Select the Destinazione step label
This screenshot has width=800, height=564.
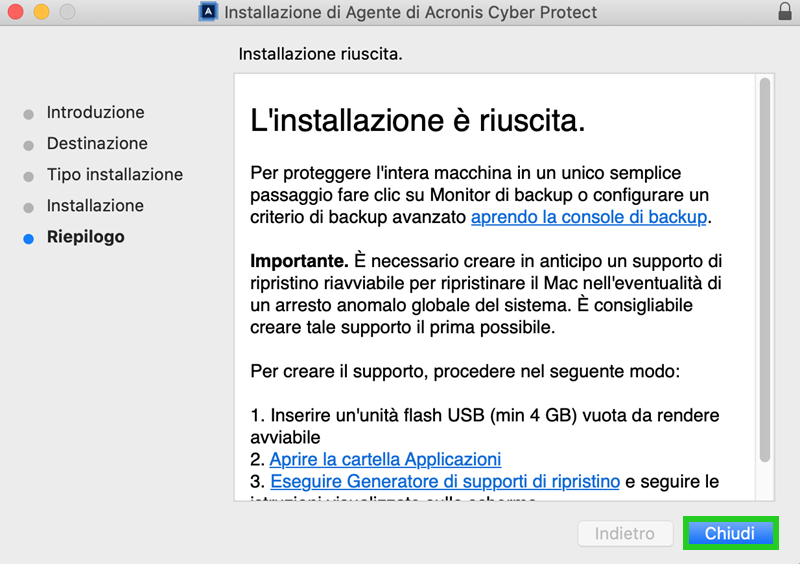pyautogui.click(x=97, y=143)
